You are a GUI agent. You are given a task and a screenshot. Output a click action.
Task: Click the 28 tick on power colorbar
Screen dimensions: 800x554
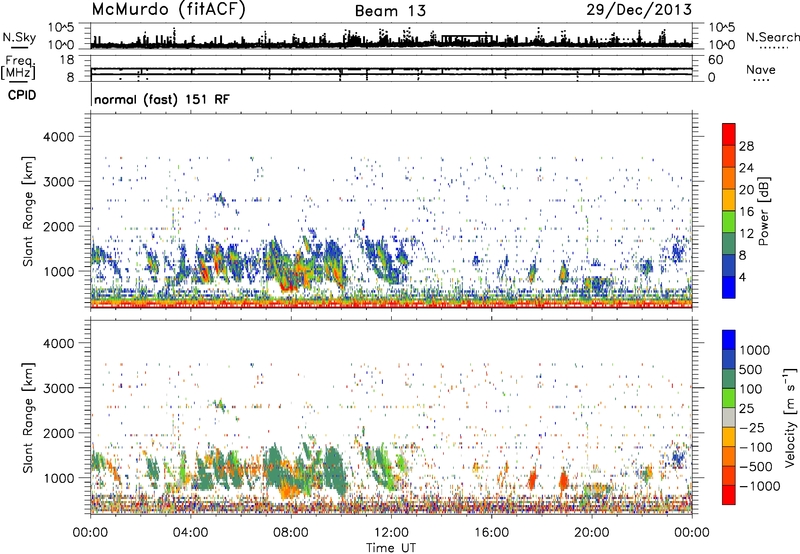(x=746, y=146)
